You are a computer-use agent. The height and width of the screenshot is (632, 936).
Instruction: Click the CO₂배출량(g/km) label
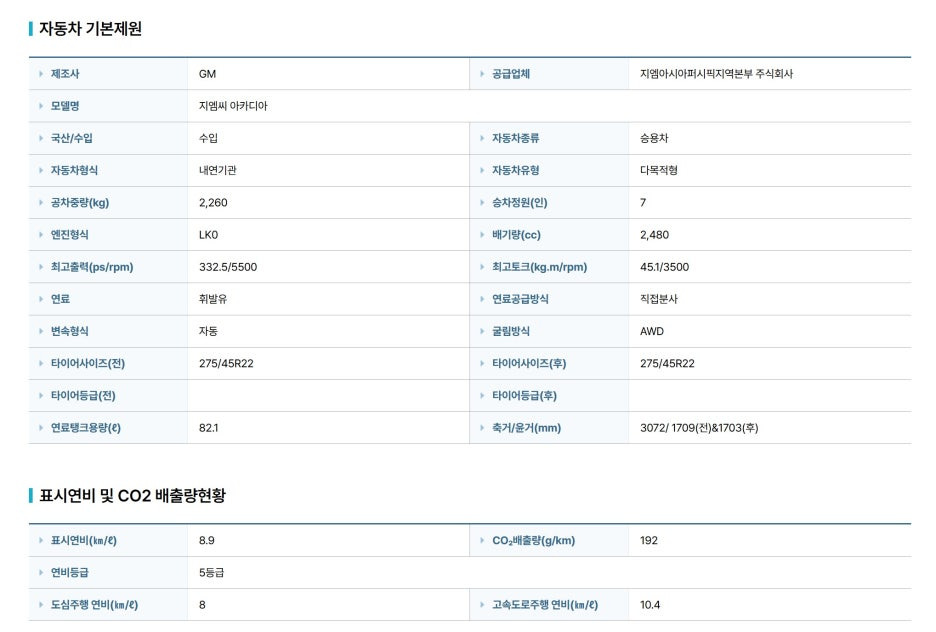pyautogui.click(x=533, y=541)
